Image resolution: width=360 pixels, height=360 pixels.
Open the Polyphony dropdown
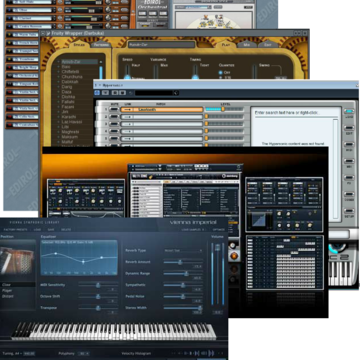pos(83,353)
